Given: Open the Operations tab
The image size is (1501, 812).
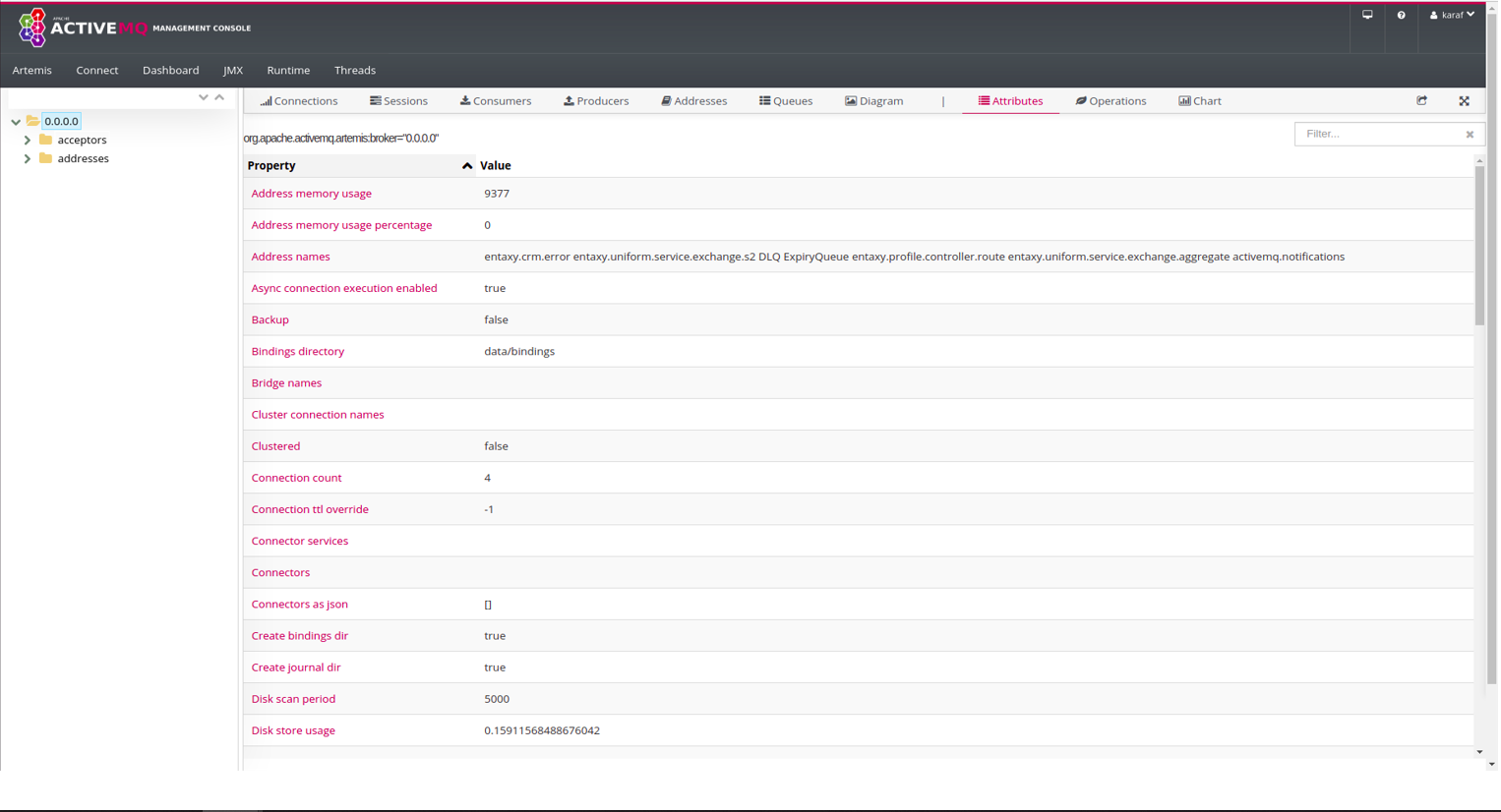Looking at the screenshot, I should 1111,101.
